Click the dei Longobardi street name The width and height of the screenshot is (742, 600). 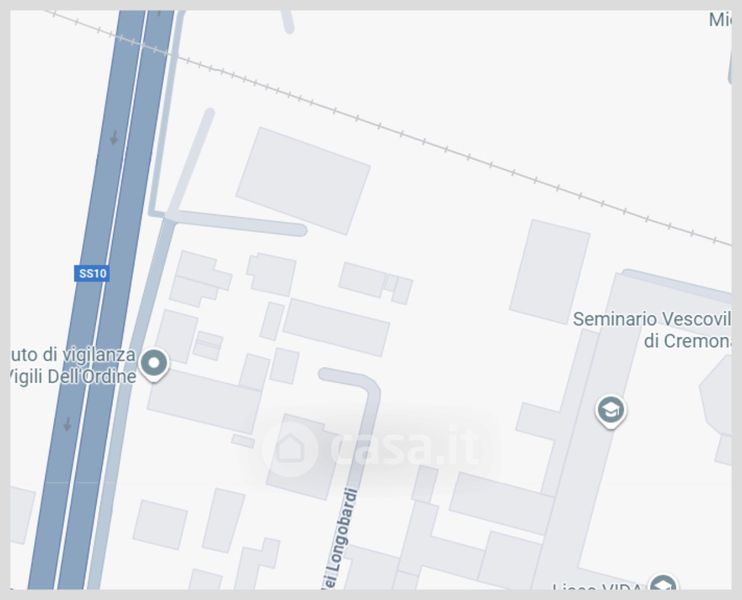click(341, 539)
